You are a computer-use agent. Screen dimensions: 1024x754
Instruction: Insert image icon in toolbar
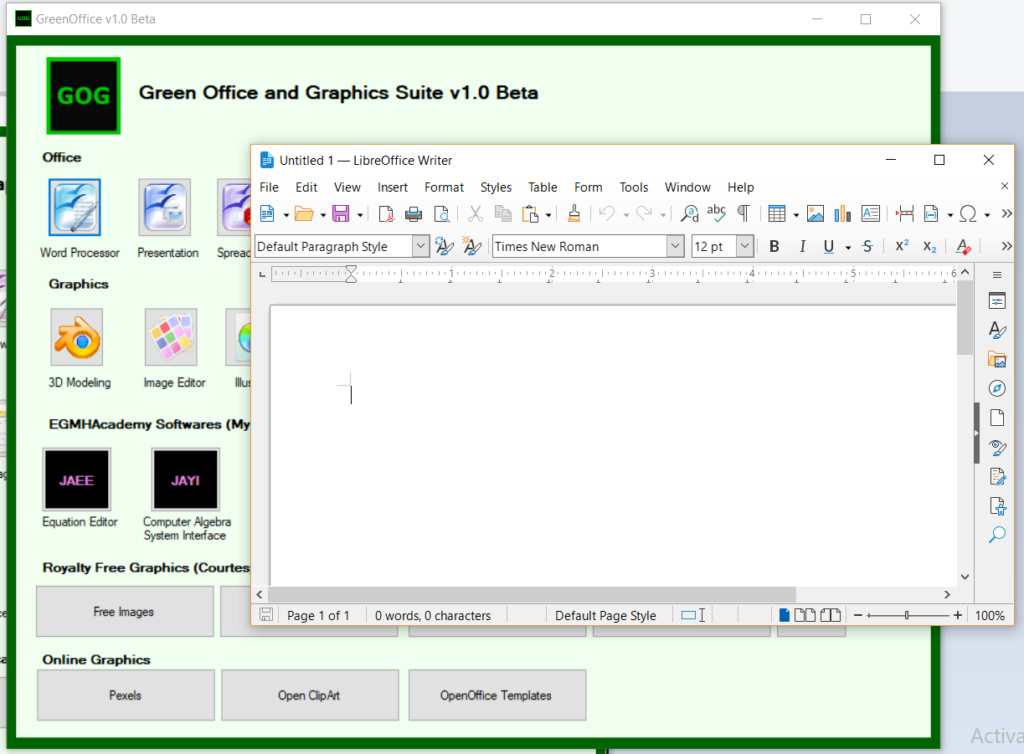pyautogui.click(x=815, y=213)
